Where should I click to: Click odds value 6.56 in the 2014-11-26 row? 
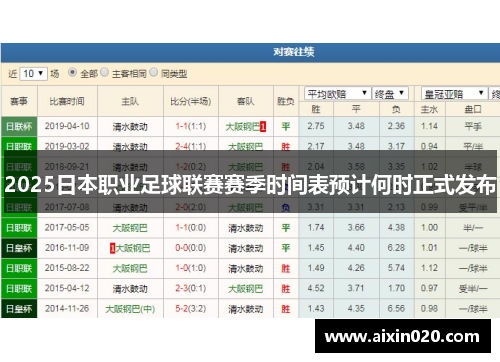click(x=396, y=309)
